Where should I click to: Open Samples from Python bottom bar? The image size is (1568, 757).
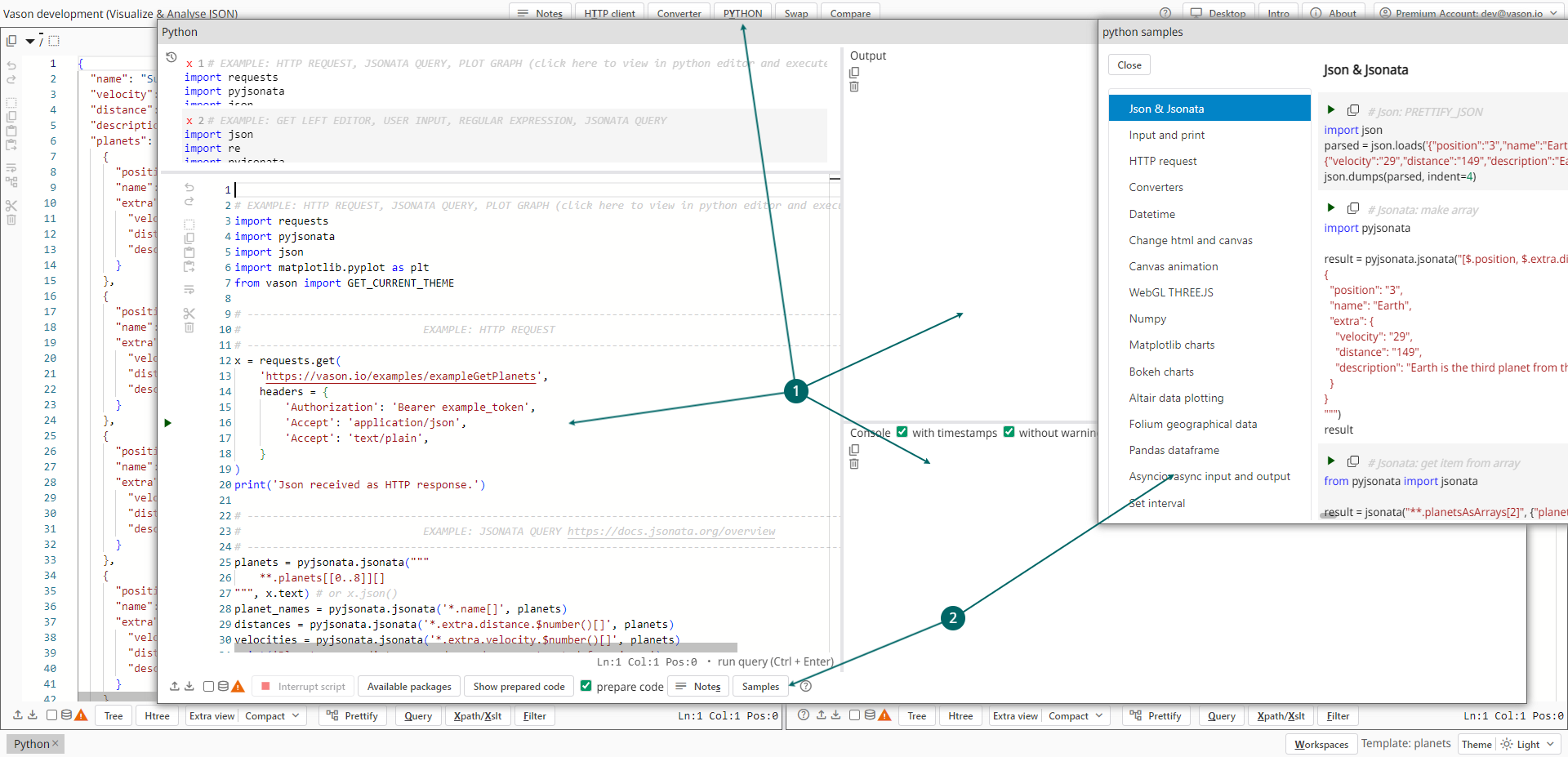760,687
